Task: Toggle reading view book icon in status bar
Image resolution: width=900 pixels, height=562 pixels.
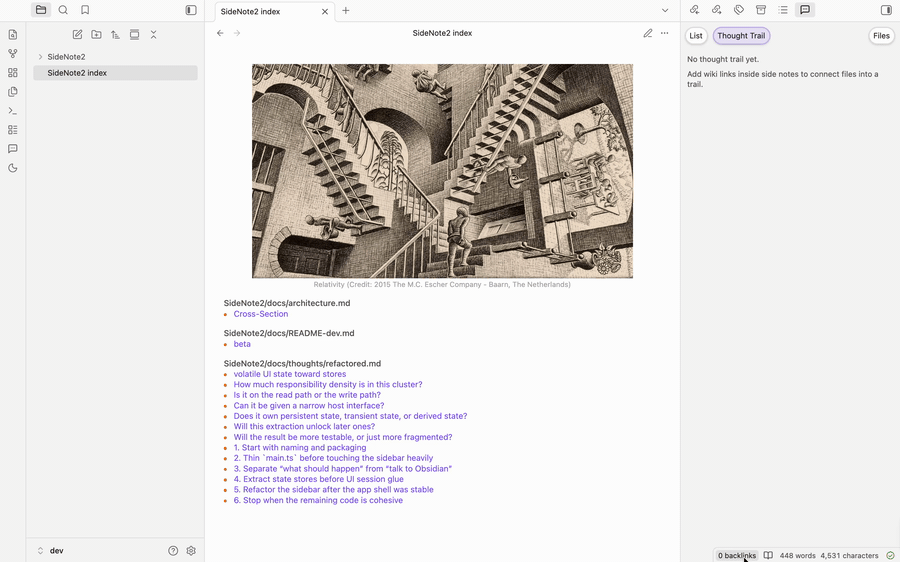Action: coord(768,555)
